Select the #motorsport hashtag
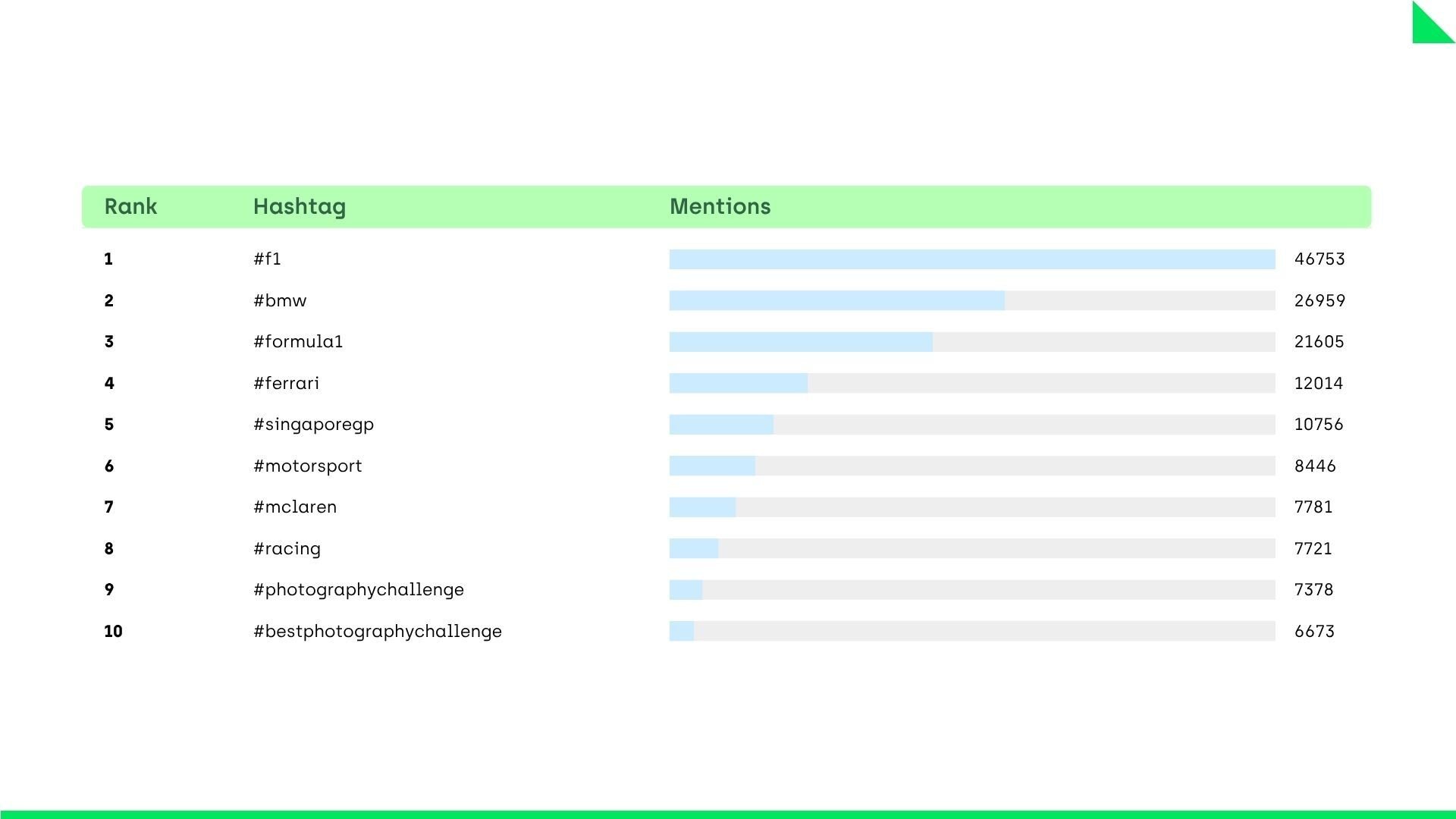The width and height of the screenshot is (1456, 819). 307,466
